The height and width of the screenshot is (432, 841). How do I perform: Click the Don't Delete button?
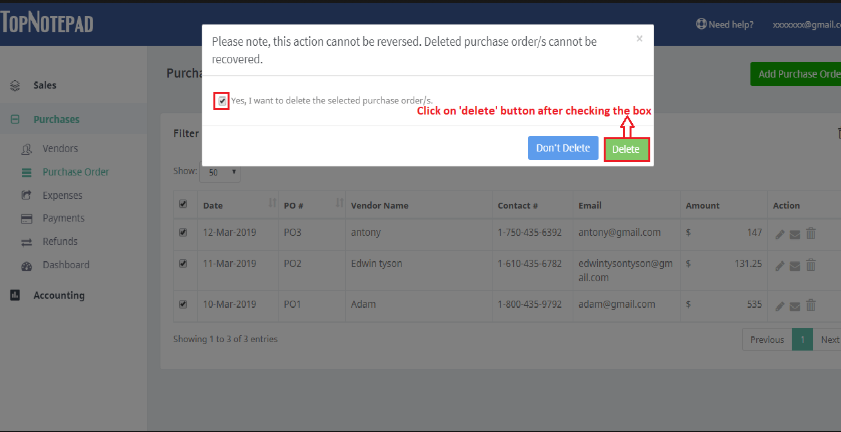(x=563, y=149)
